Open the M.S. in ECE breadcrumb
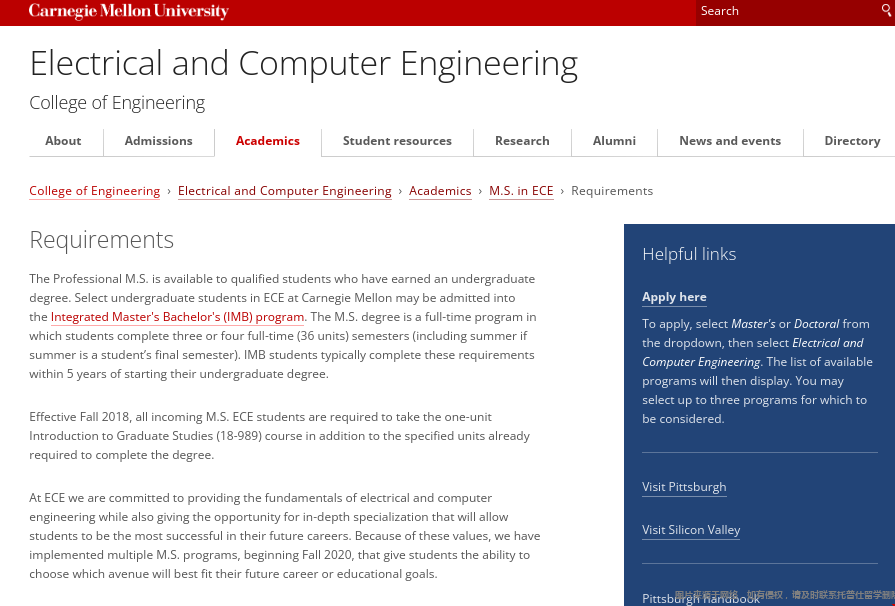 (x=521, y=190)
